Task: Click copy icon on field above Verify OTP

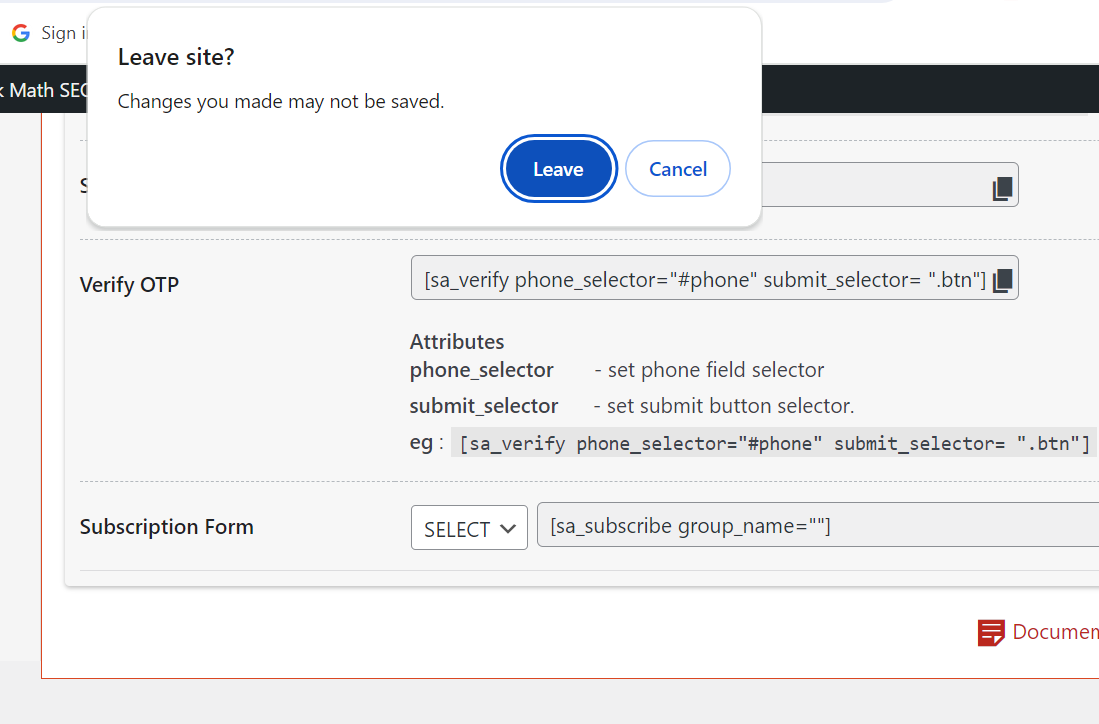Action: (1002, 188)
